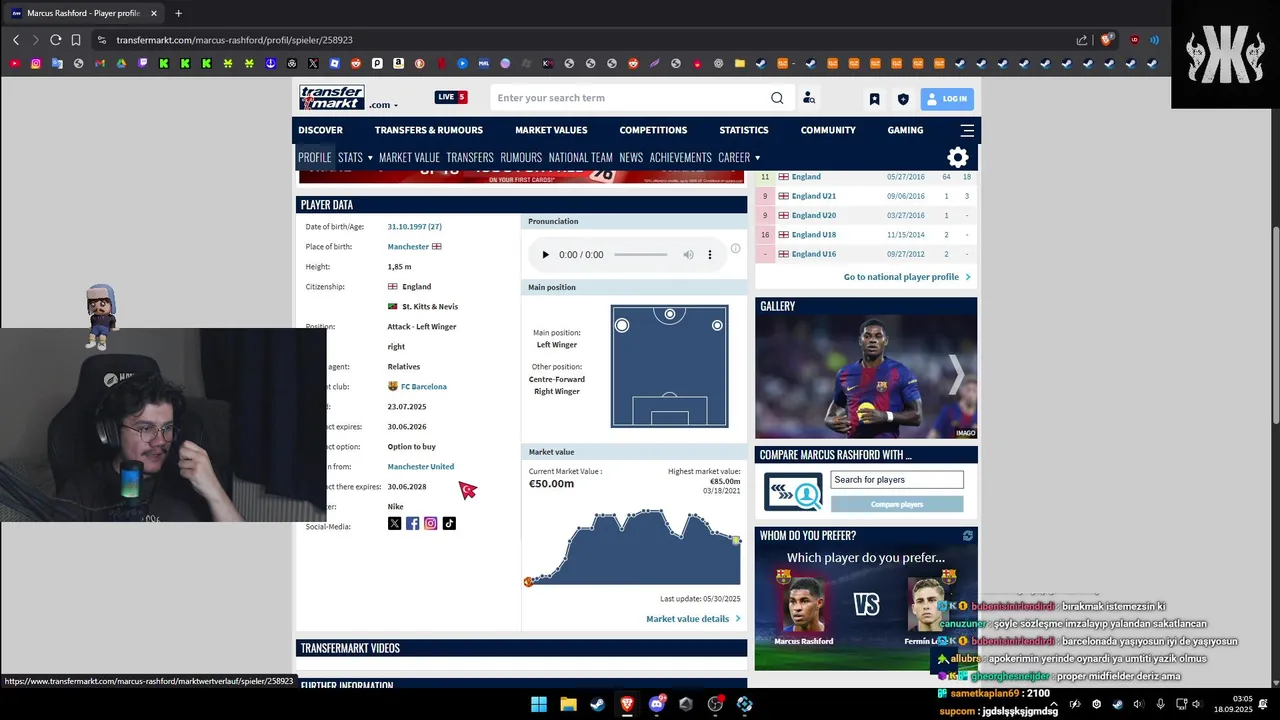Open the LIVE scores badge
The width and height of the screenshot is (1280, 720).
tap(451, 97)
